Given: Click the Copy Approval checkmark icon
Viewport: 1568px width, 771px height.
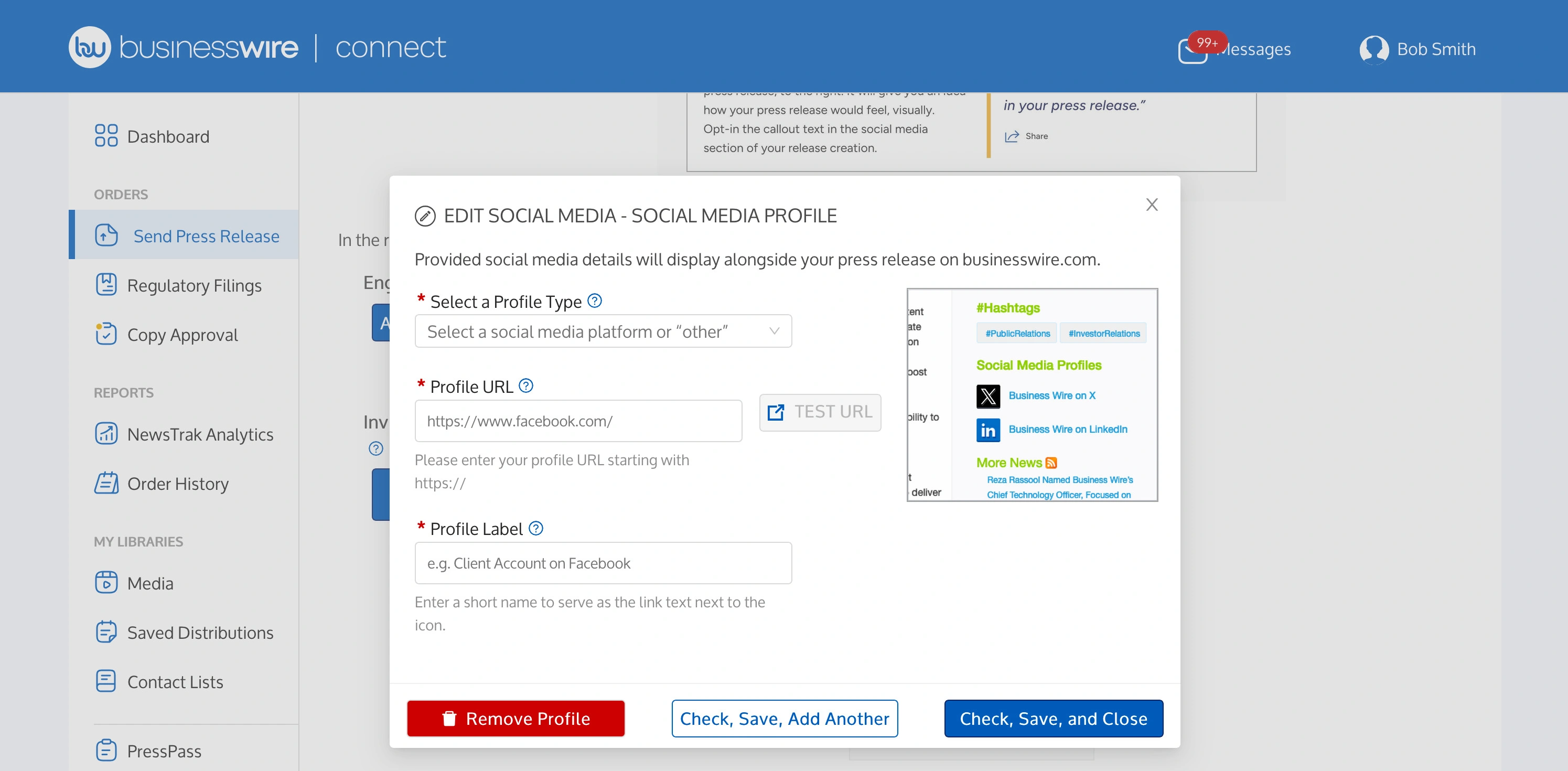Looking at the screenshot, I should [106, 334].
